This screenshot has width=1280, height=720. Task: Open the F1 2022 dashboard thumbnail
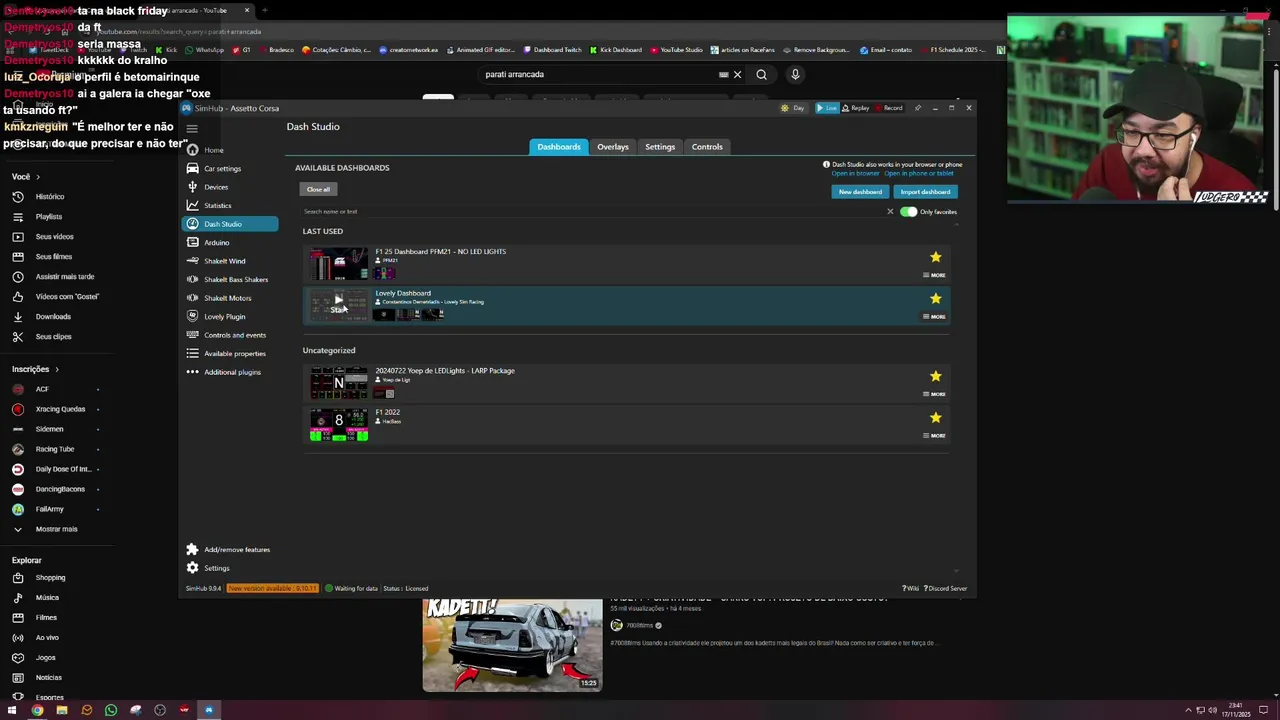[339, 425]
